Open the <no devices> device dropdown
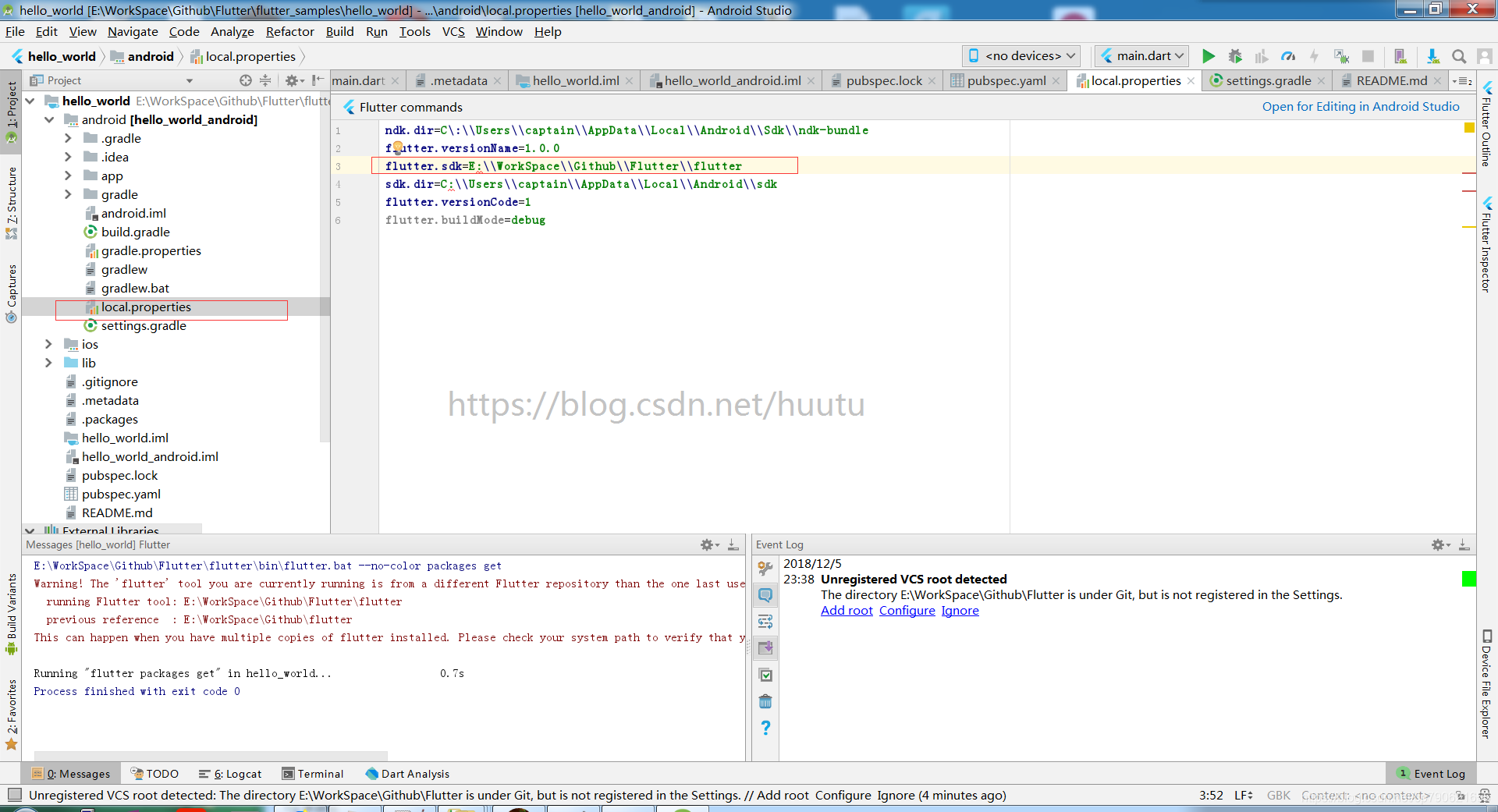 click(x=1021, y=55)
